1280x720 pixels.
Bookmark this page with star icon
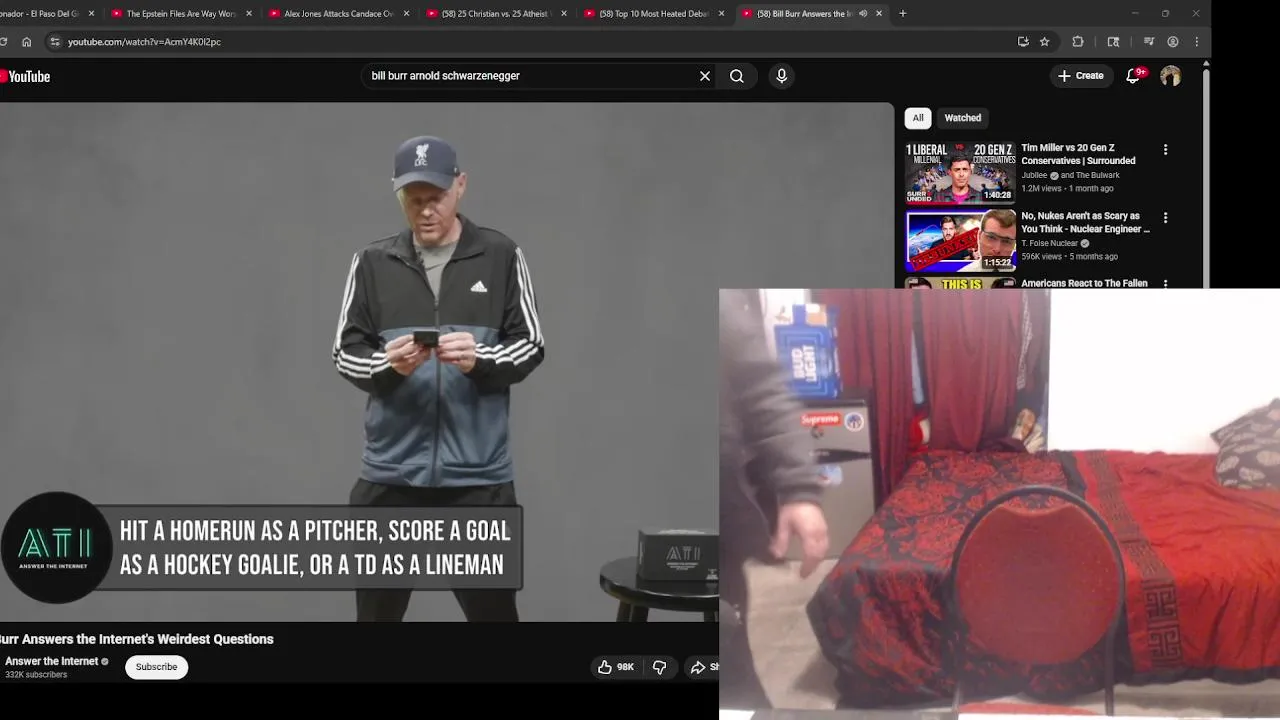point(1044,42)
